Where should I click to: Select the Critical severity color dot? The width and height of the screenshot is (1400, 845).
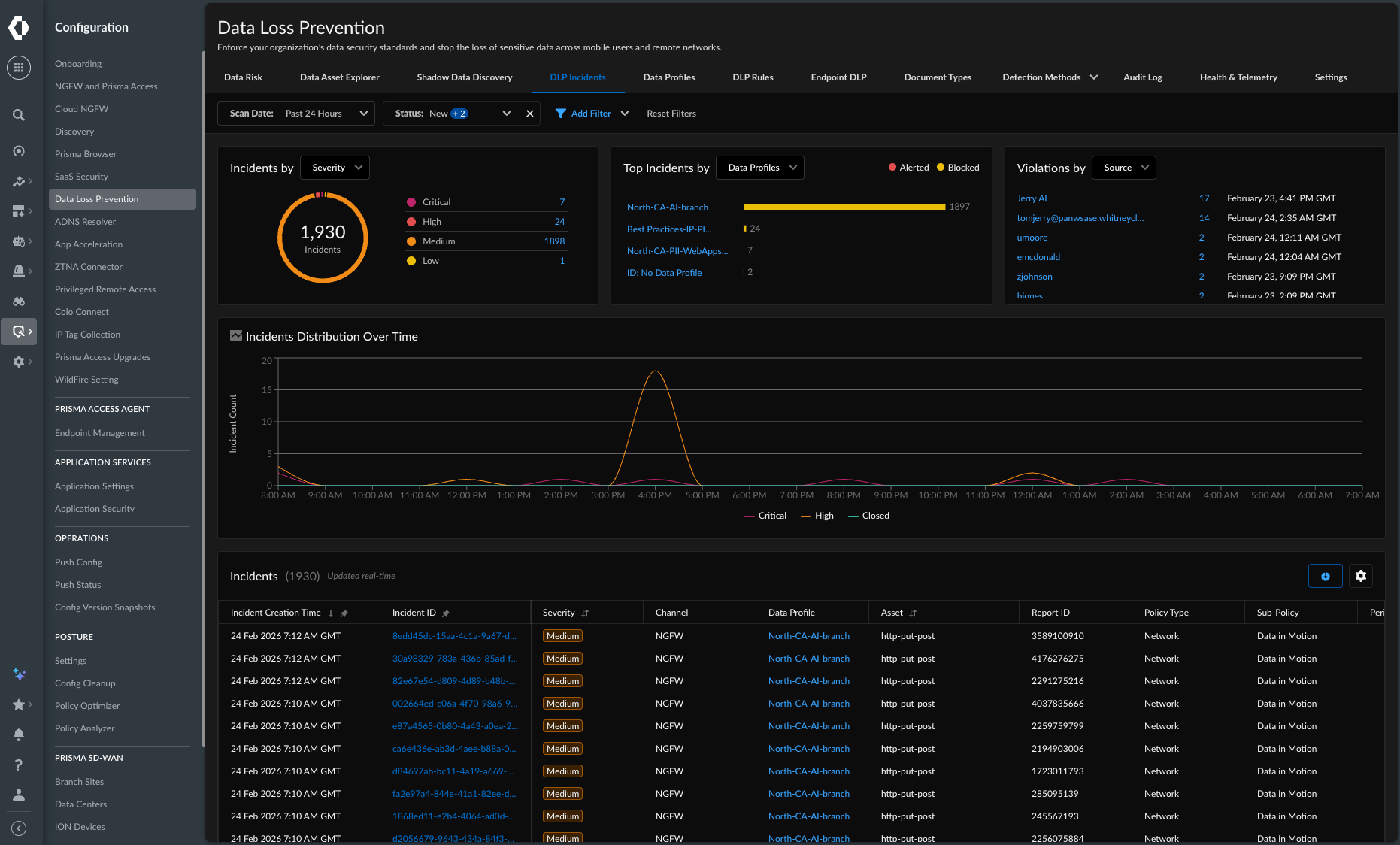(411, 202)
